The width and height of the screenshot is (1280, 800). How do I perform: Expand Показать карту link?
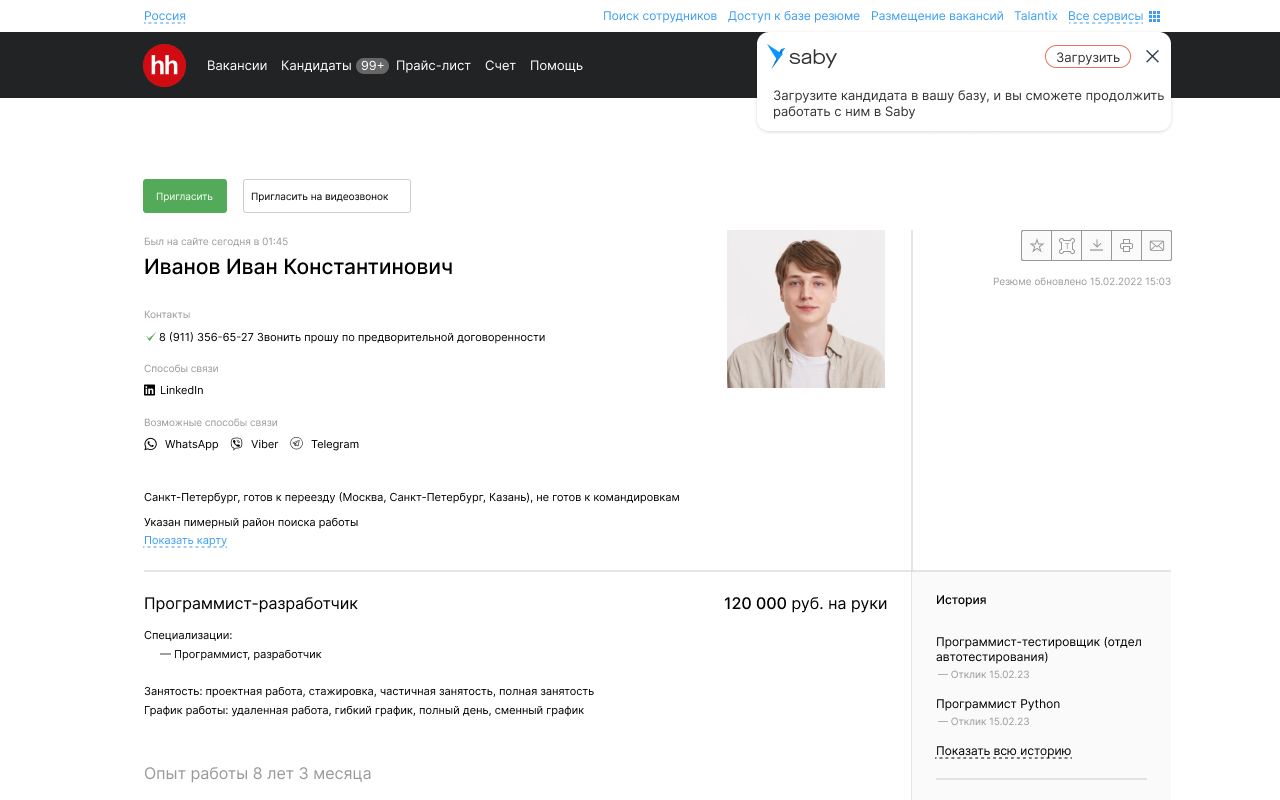(185, 540)
